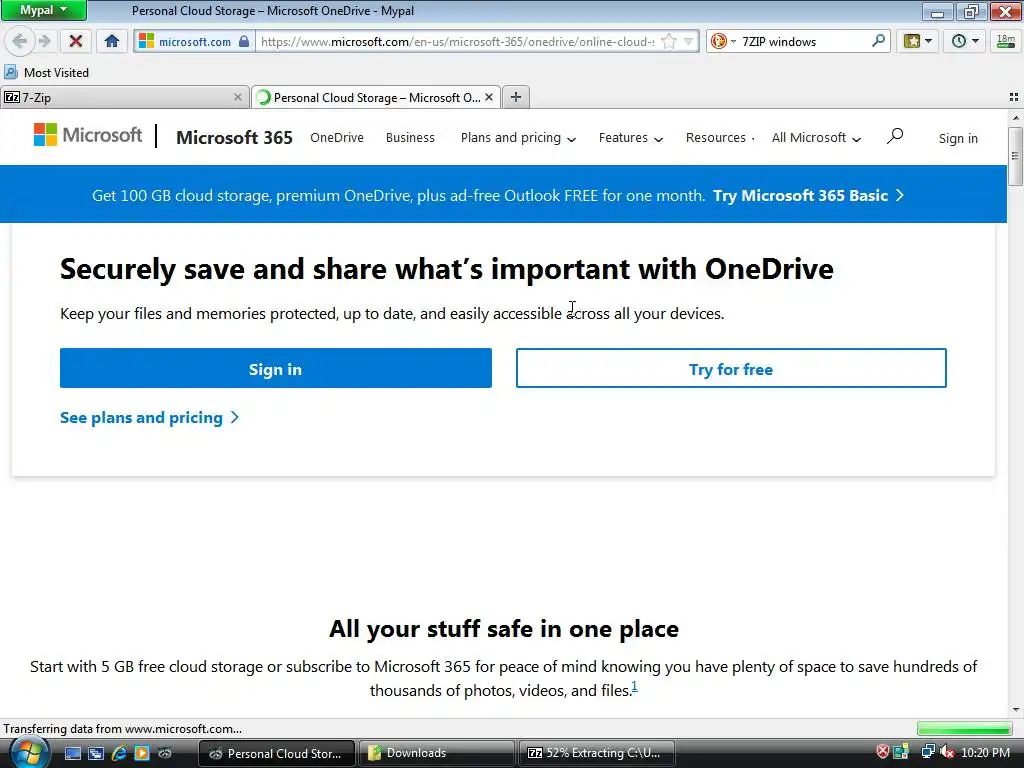Click Personal Cloud Stor... taskbar button
This screenshot has height=768, width=1024.
pyautogui.click(x=276, y=753)
